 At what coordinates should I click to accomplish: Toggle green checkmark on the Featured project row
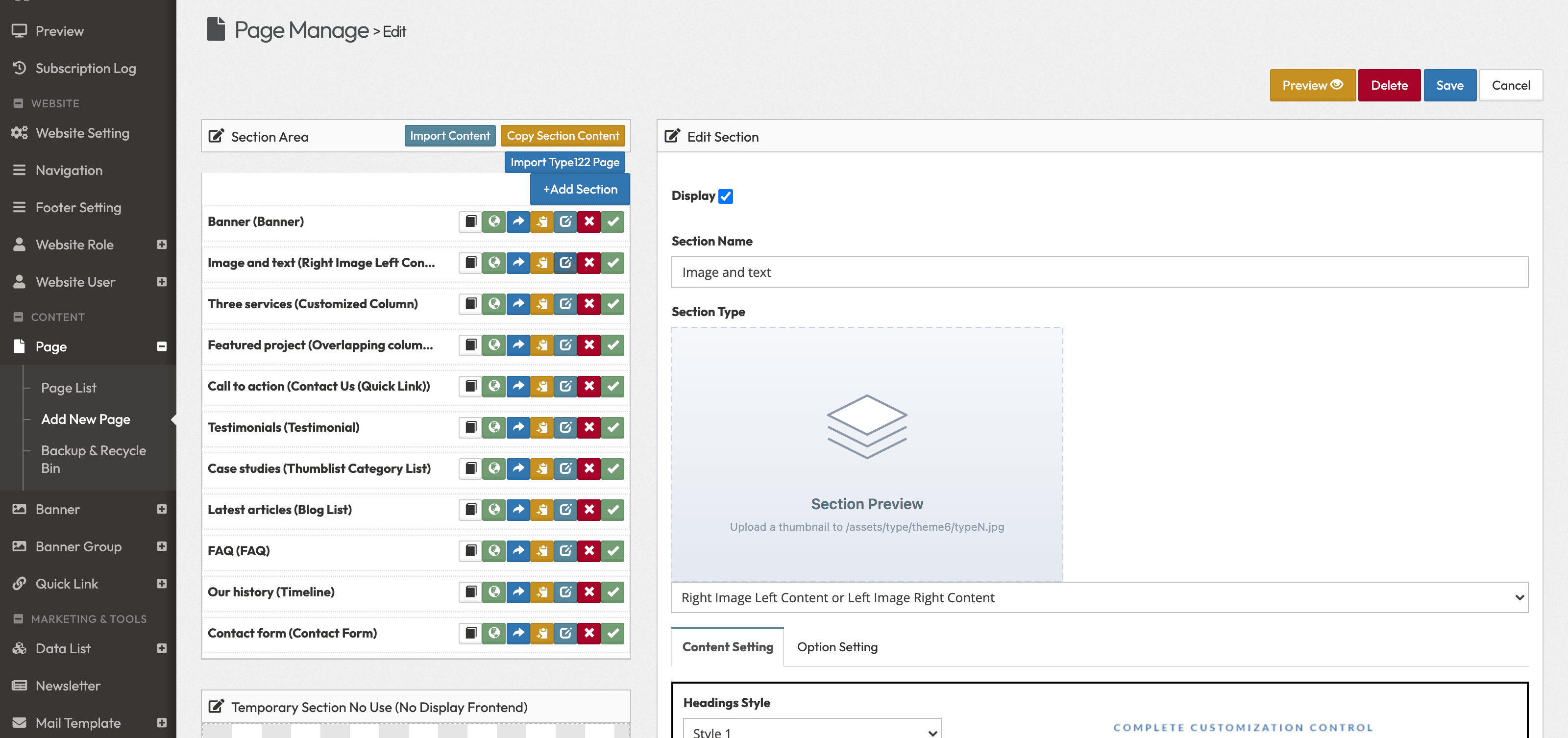tap(613, 345)
